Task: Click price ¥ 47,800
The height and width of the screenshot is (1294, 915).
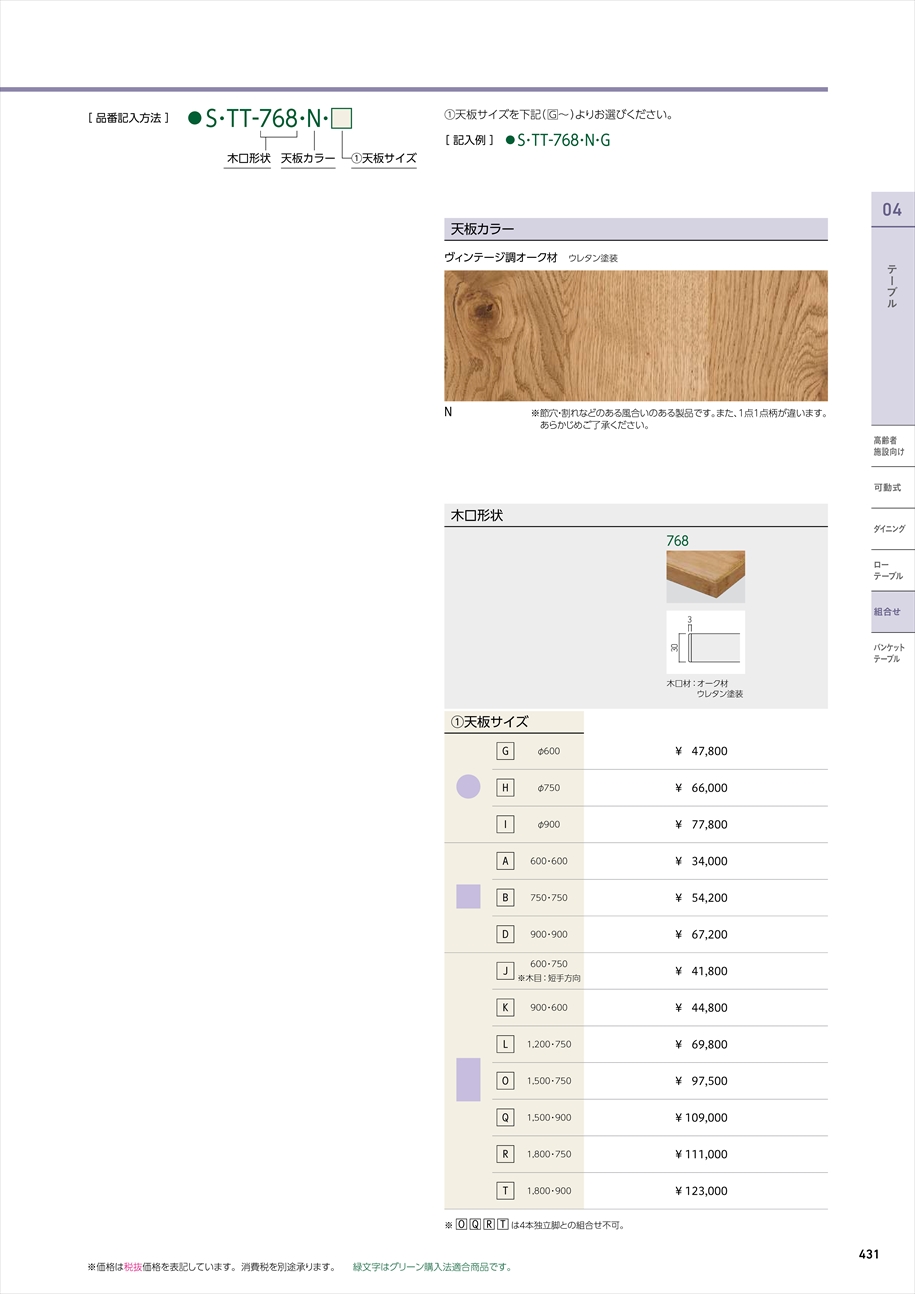Action: point(701,751)
